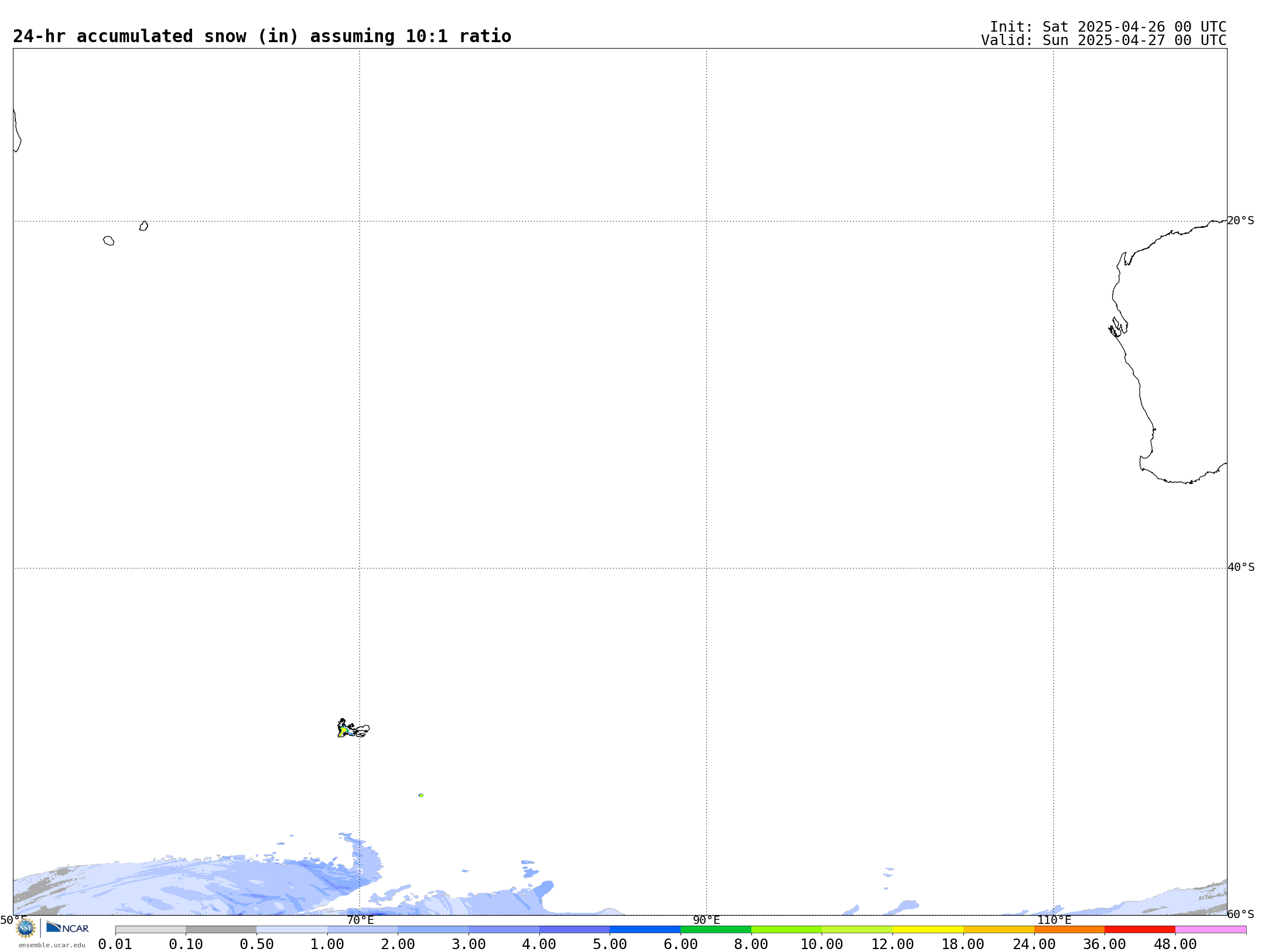The height and width of the screenshot is (952, 1265).
Task: Select the light gray 0.01 color swatch
Action: [x=151, y=930]
